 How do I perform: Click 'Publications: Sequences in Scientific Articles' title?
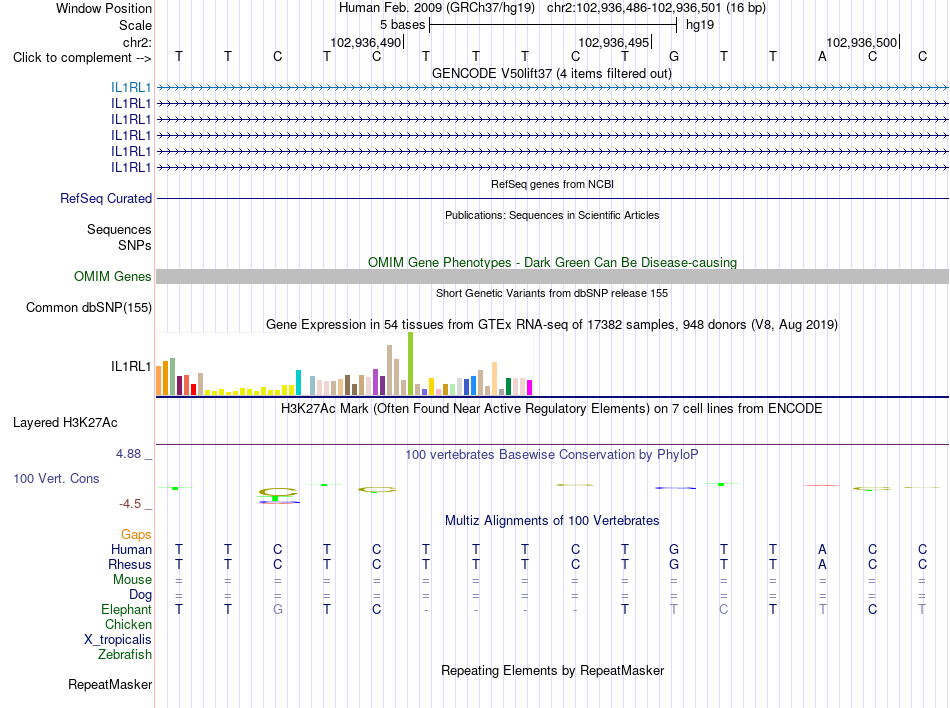(x=552, y=215)
